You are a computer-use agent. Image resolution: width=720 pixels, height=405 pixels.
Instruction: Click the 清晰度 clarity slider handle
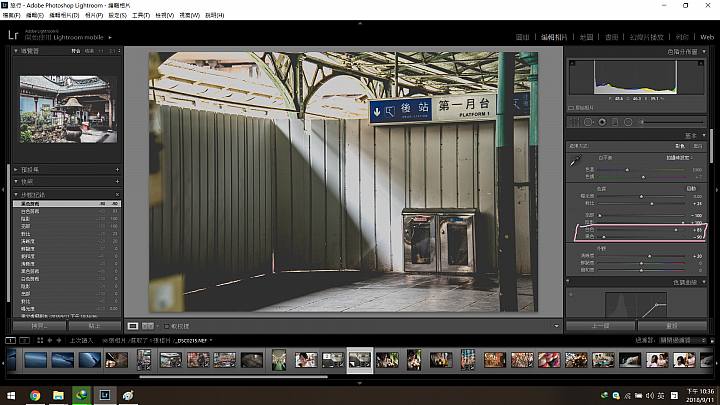[649, 256]
